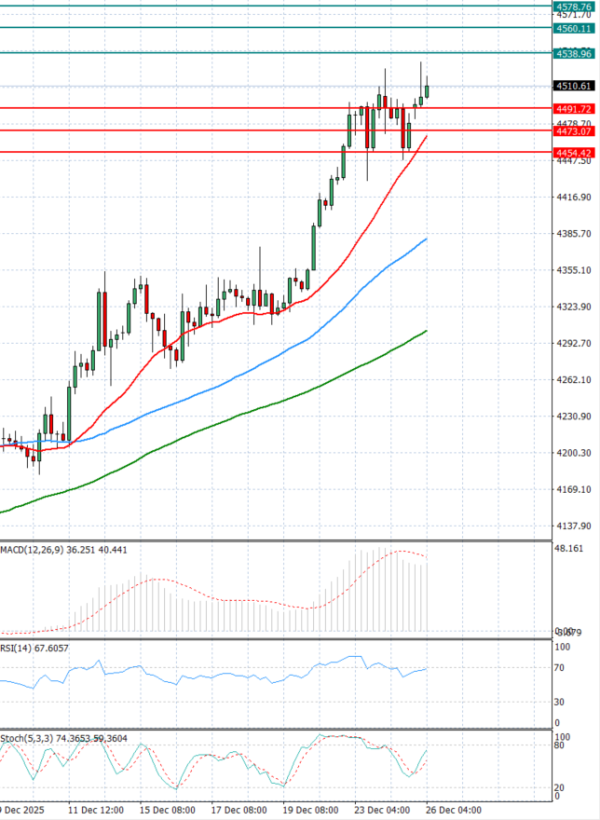
Task: Select the 4560.11 resistance price label
Action: (576, 29)
